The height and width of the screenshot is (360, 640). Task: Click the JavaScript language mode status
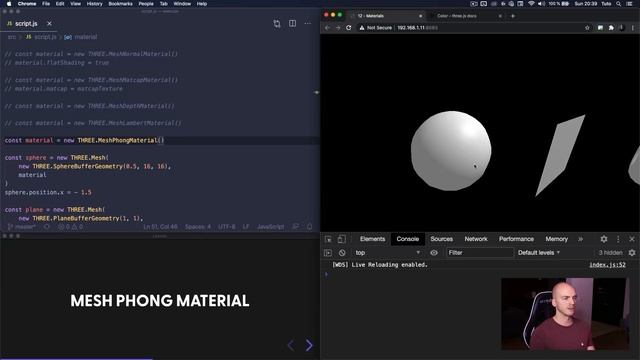[270, 227]
